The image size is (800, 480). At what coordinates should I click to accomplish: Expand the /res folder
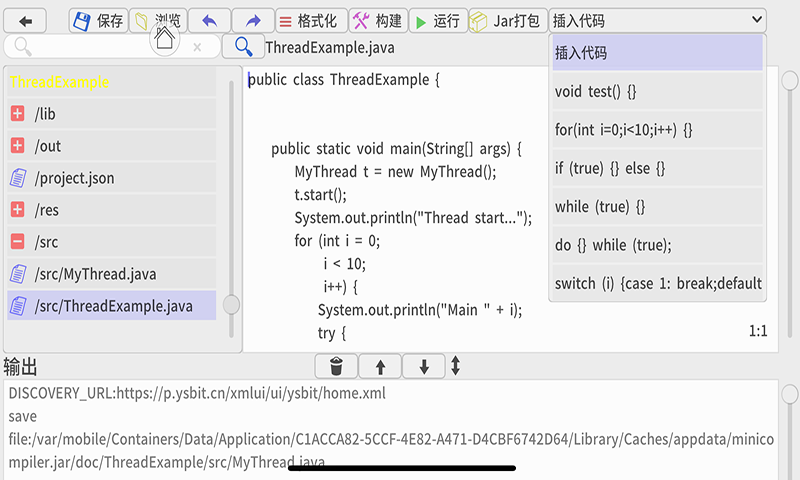(x=18, y=210)
